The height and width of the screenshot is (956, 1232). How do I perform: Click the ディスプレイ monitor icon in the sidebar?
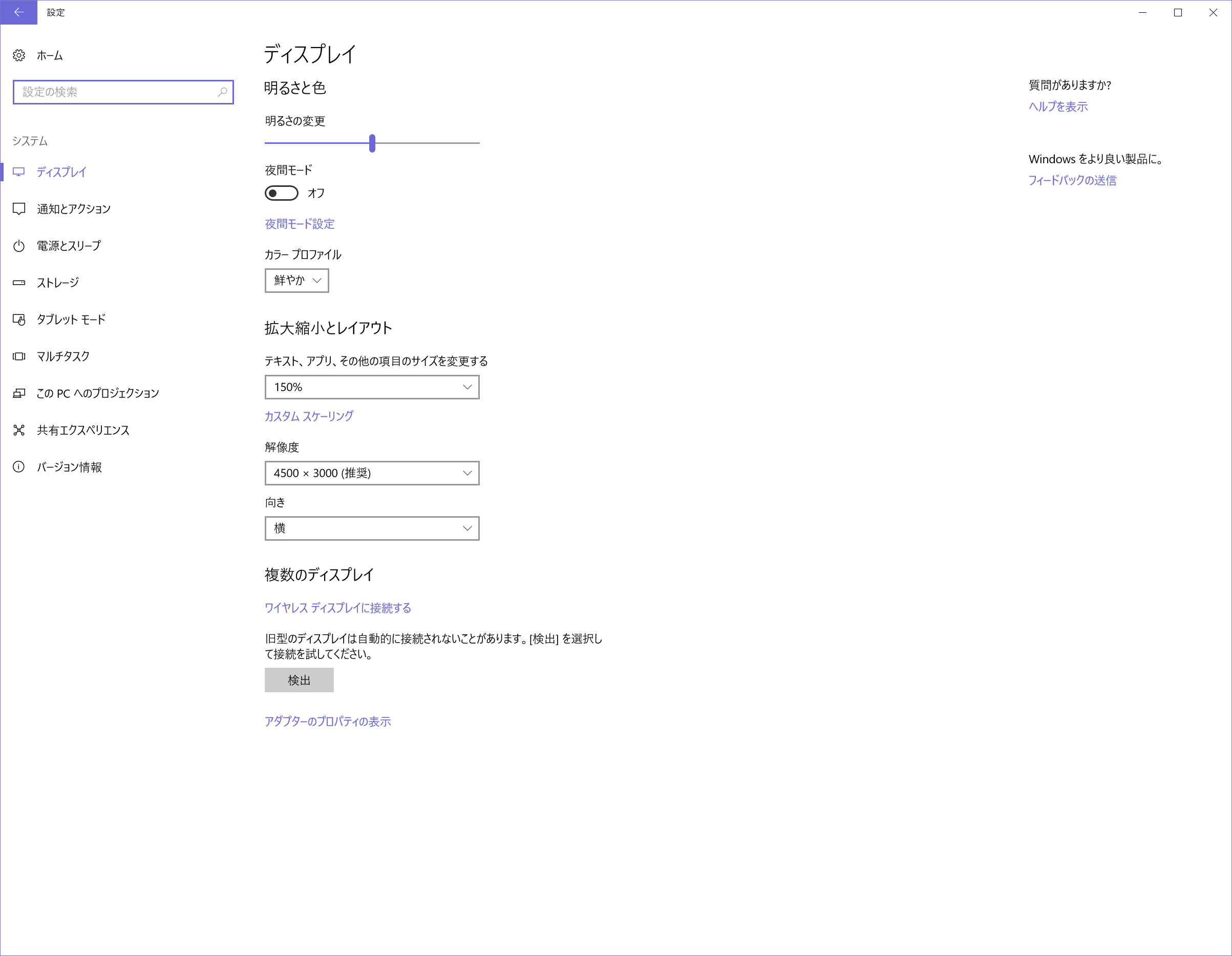pos(19,172)
